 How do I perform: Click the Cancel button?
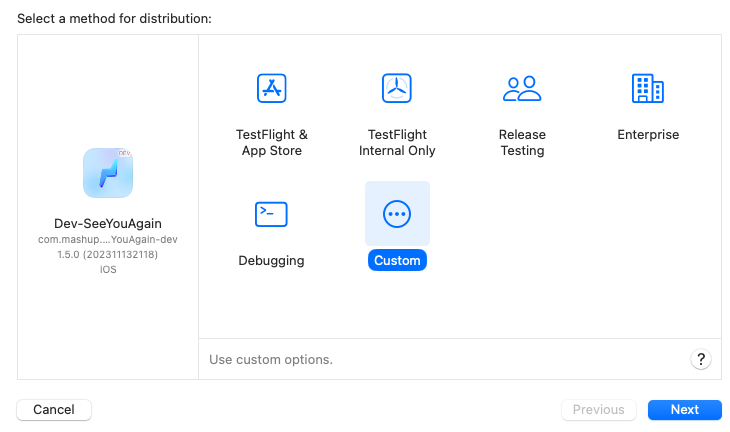[x=54, y=410]
